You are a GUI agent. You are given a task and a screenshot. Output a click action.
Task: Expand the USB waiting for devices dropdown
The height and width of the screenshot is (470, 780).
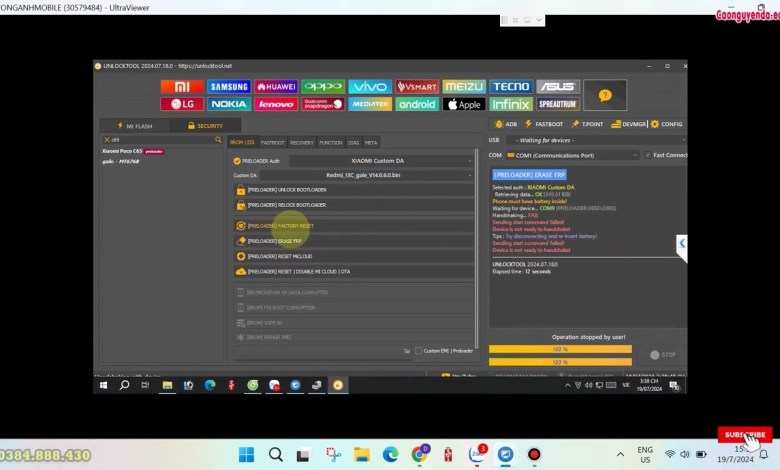coord(595,140)
